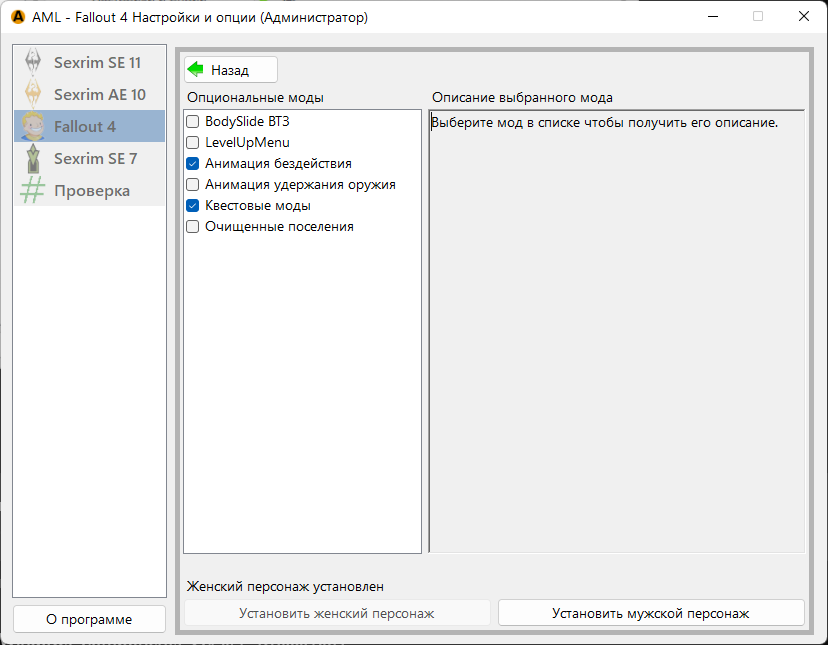Click the green Skyrim icon beside Sexrim SE 7
Viewport: 828px width, 645px height.
(33, 158)
